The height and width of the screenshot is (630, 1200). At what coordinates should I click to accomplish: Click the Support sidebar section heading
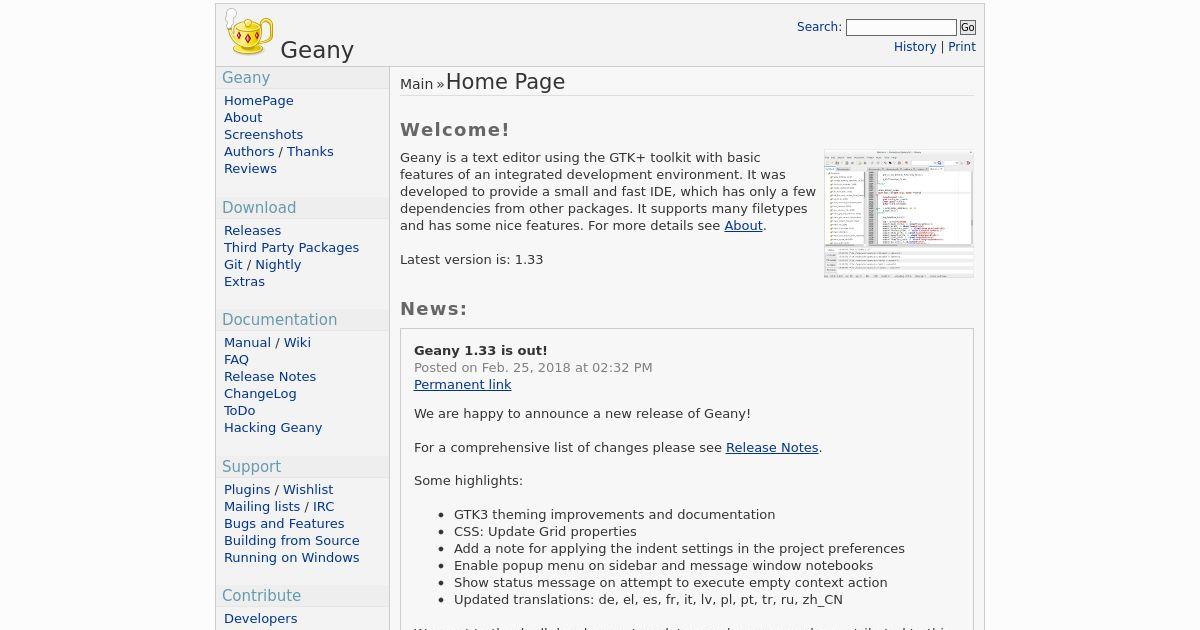coord(251,467)
